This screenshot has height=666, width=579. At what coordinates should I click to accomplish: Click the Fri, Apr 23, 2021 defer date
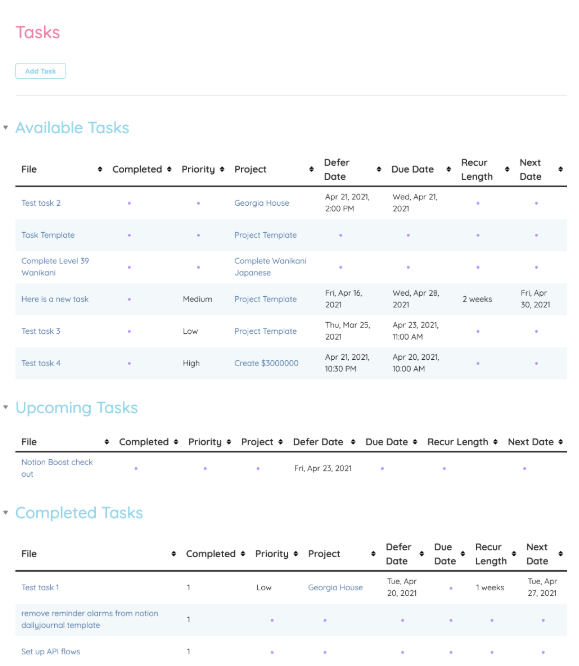click(x=323, y=468)
